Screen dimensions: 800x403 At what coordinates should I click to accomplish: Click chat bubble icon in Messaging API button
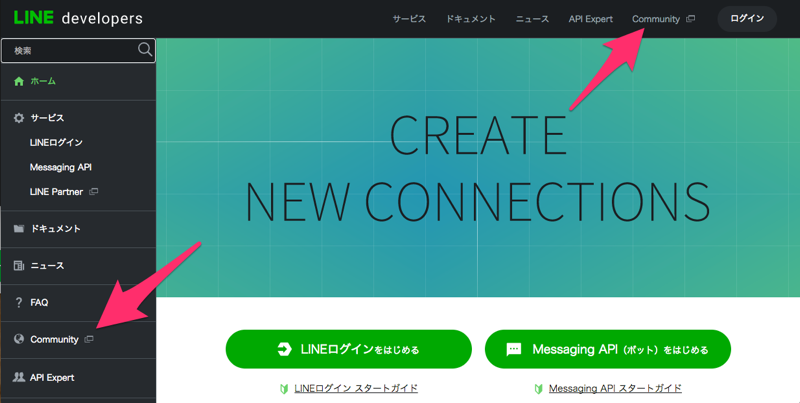[x=513, y=349]
